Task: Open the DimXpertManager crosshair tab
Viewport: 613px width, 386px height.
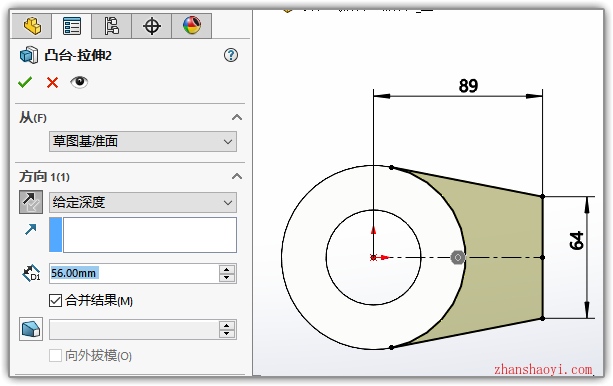Action: click(152, 26)
